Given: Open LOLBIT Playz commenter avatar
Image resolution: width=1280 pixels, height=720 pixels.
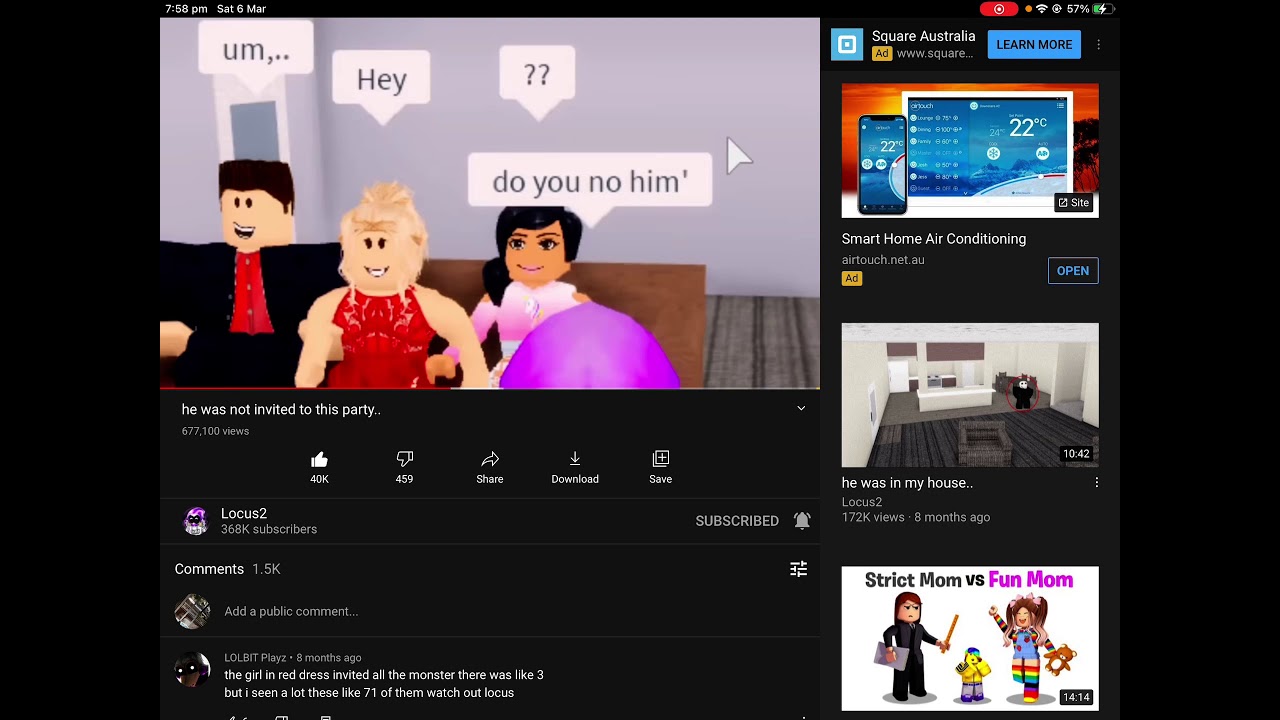Looking at the screenshot, I should (192, 670).
